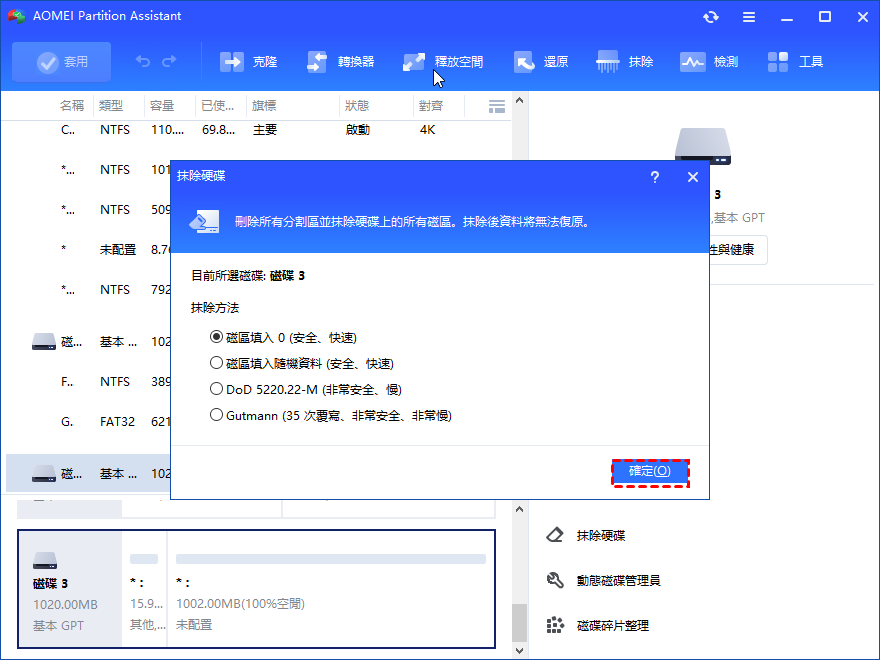Open the hamburger menu in title bar
The image size is (880, 660).
click(749, 17)
